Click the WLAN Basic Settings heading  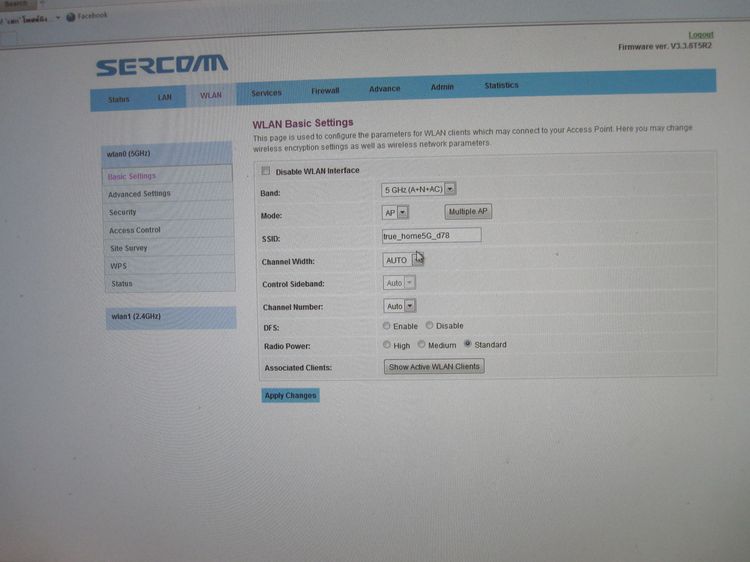303,123
